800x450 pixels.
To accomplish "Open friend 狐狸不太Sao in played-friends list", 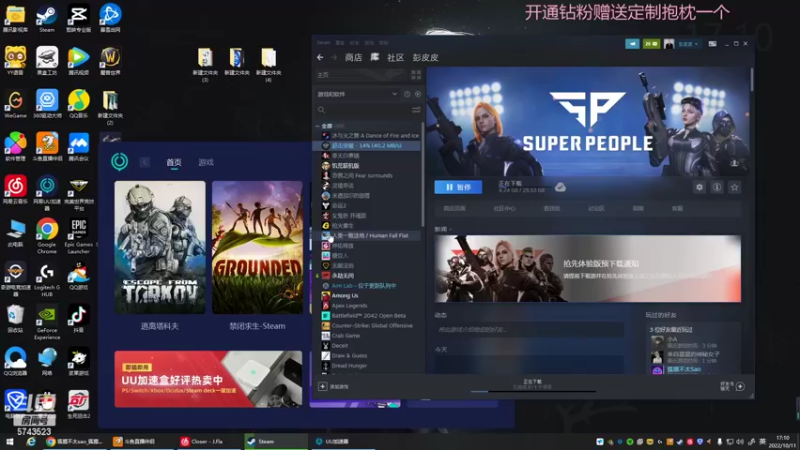I will point(684,369).
